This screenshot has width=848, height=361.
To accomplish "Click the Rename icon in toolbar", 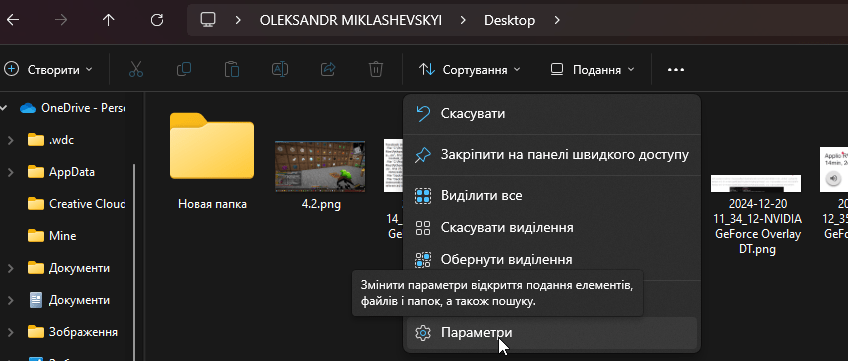I will (280, 69).
